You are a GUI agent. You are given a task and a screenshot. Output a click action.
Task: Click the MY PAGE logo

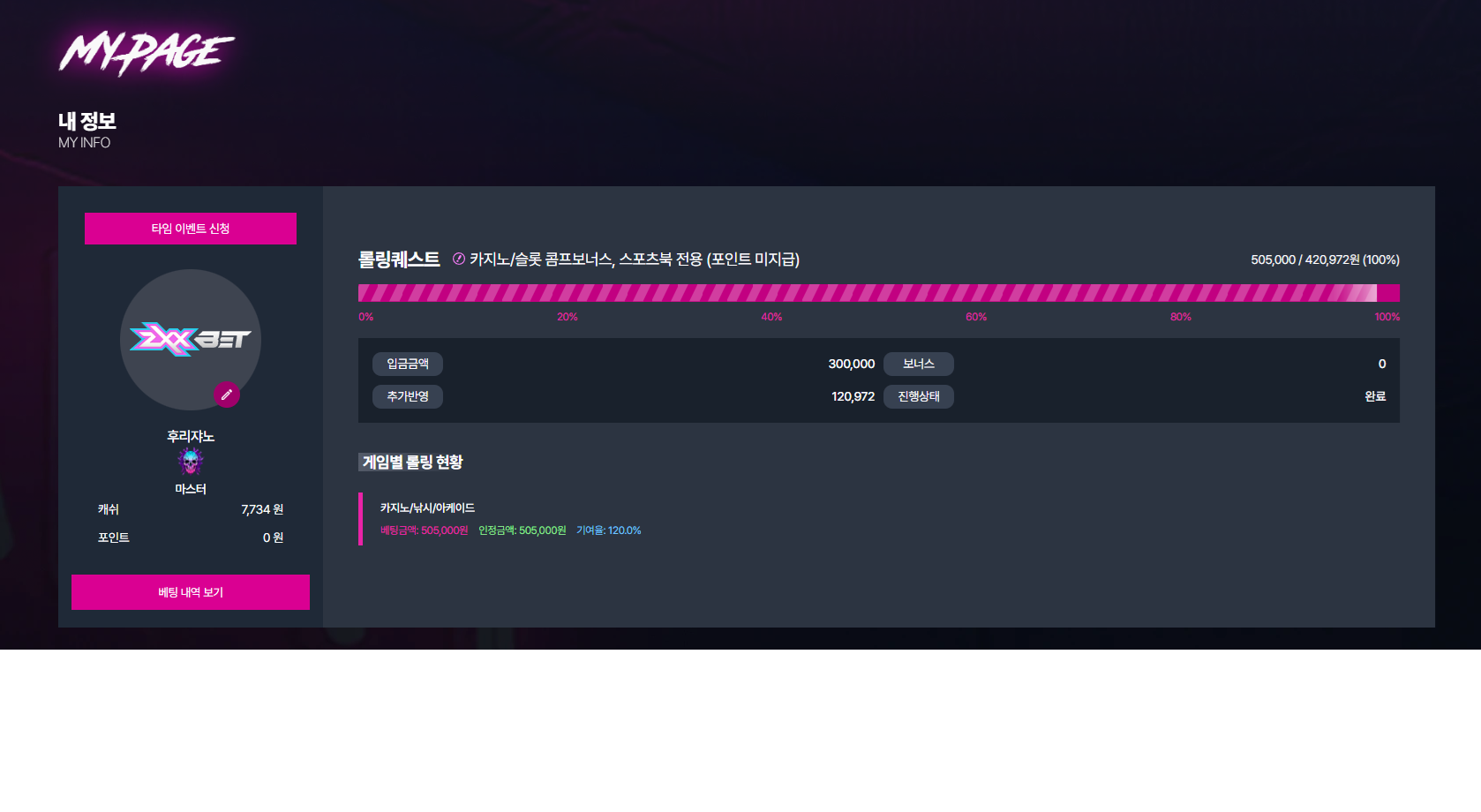[x=147, y=52]
